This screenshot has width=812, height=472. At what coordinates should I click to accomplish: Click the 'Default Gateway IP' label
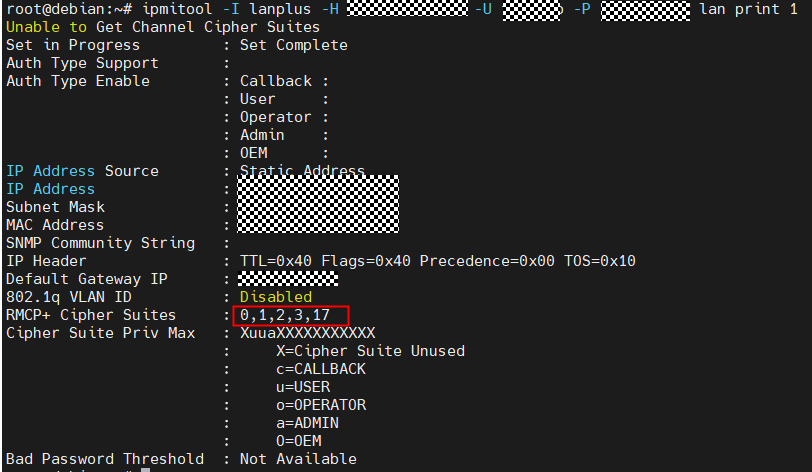click(87, 279)
